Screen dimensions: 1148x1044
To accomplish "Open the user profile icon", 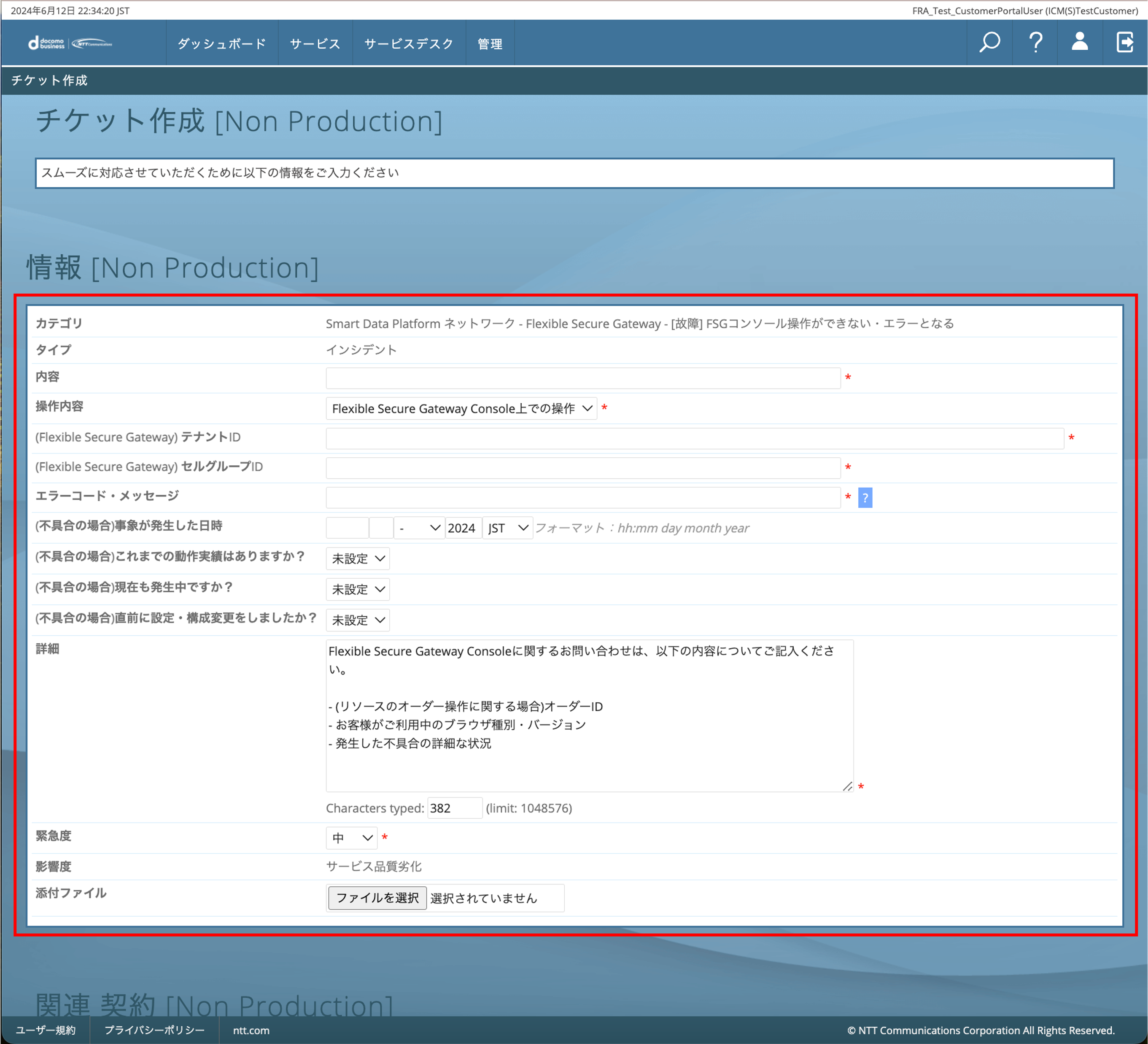I will tap(1080, 43).
